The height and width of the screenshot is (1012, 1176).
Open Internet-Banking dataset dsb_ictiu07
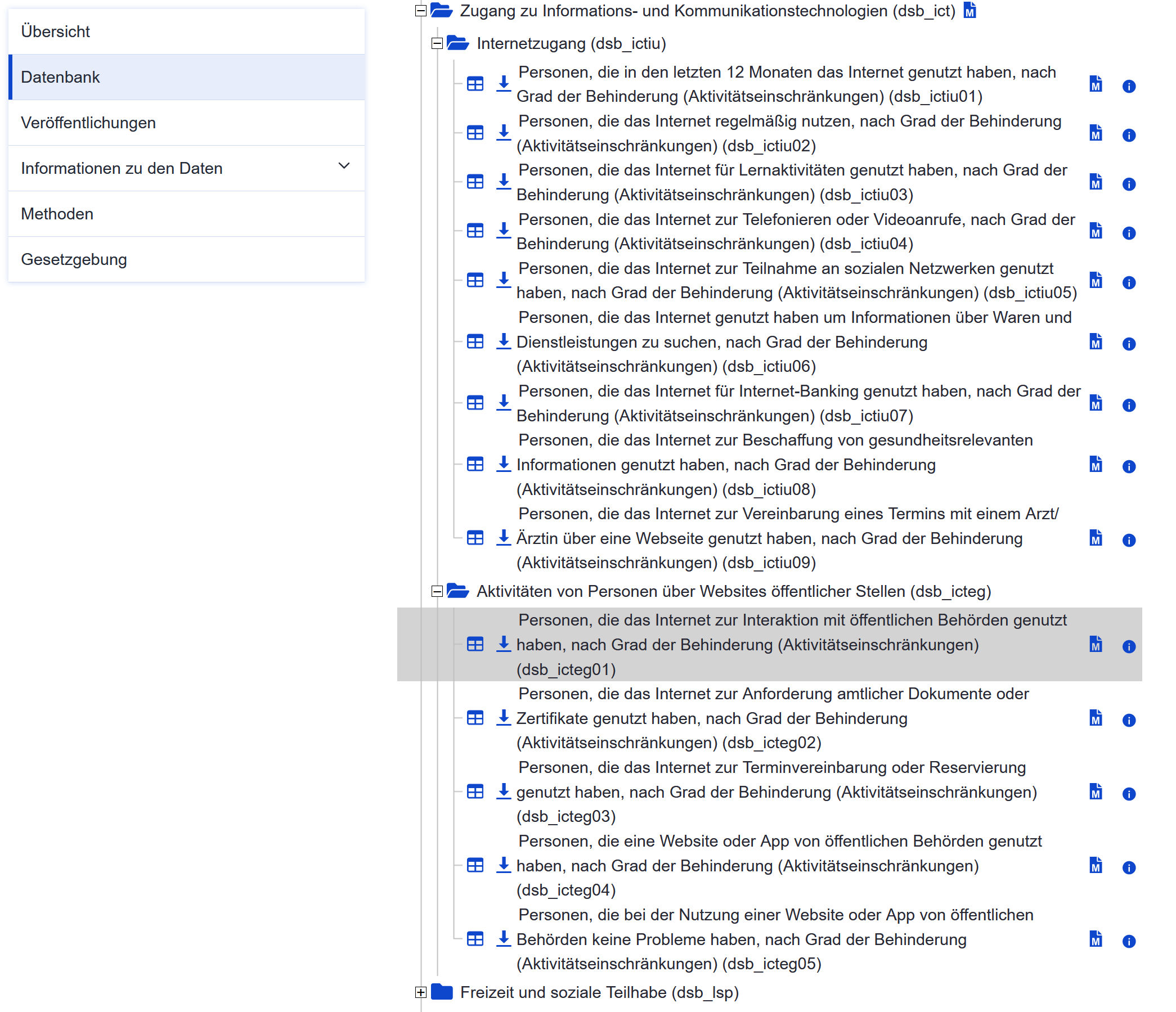click(798, 403)
